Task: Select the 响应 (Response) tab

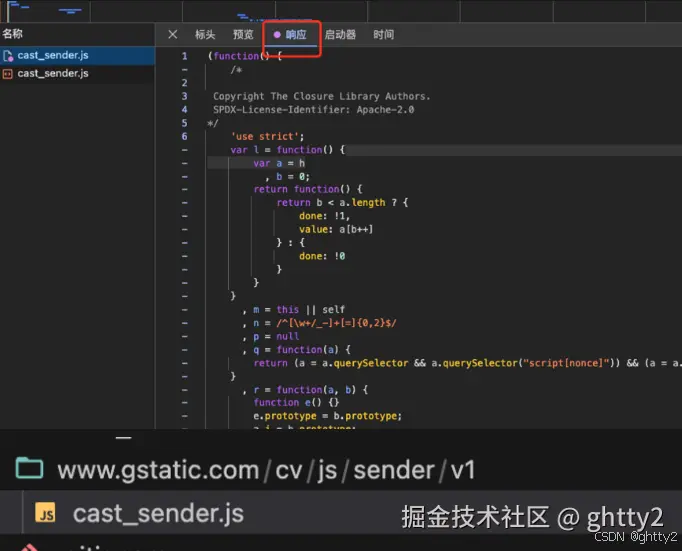Action: [290, 35]
